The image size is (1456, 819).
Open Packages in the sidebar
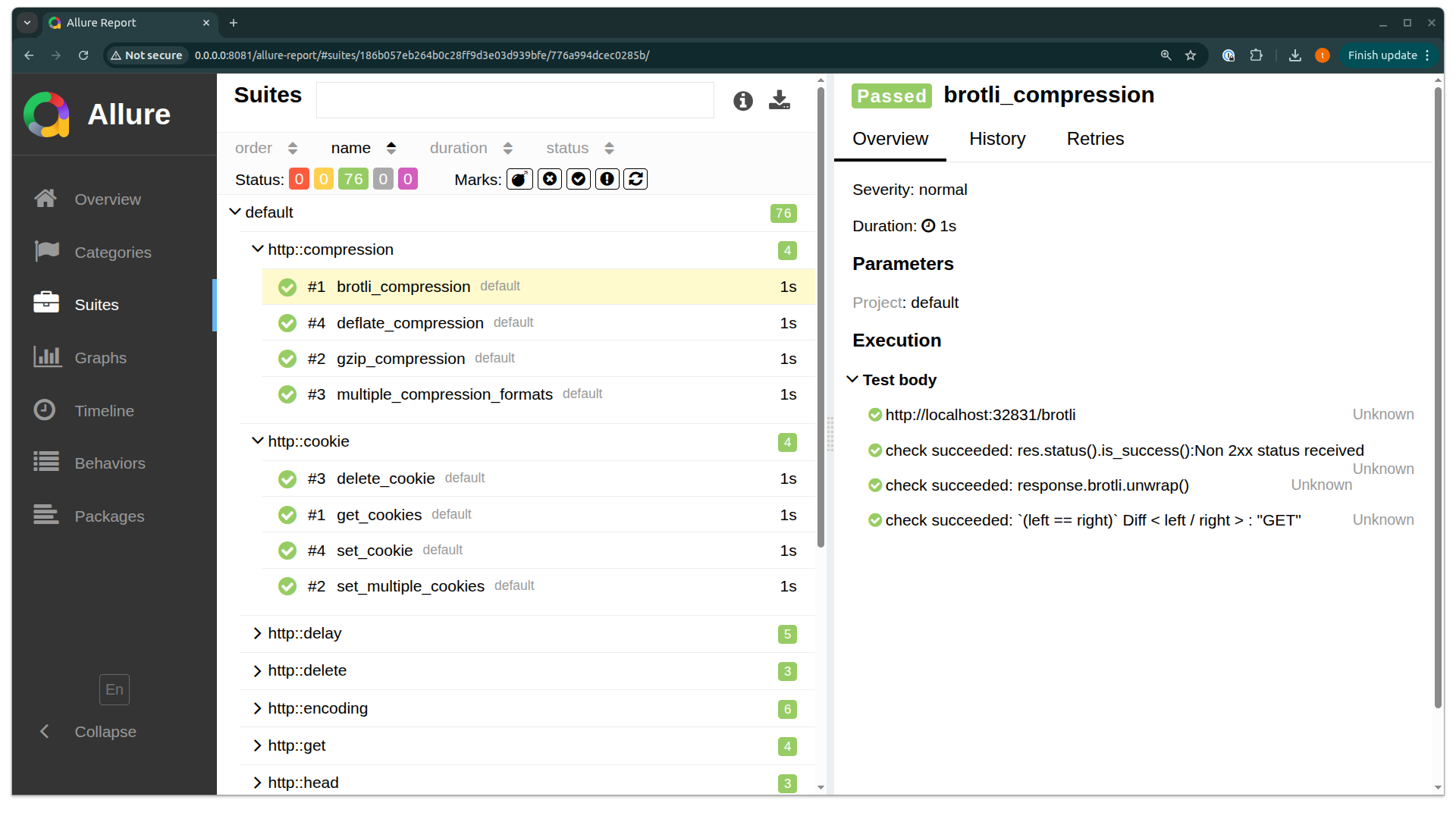tap(108, 516)
